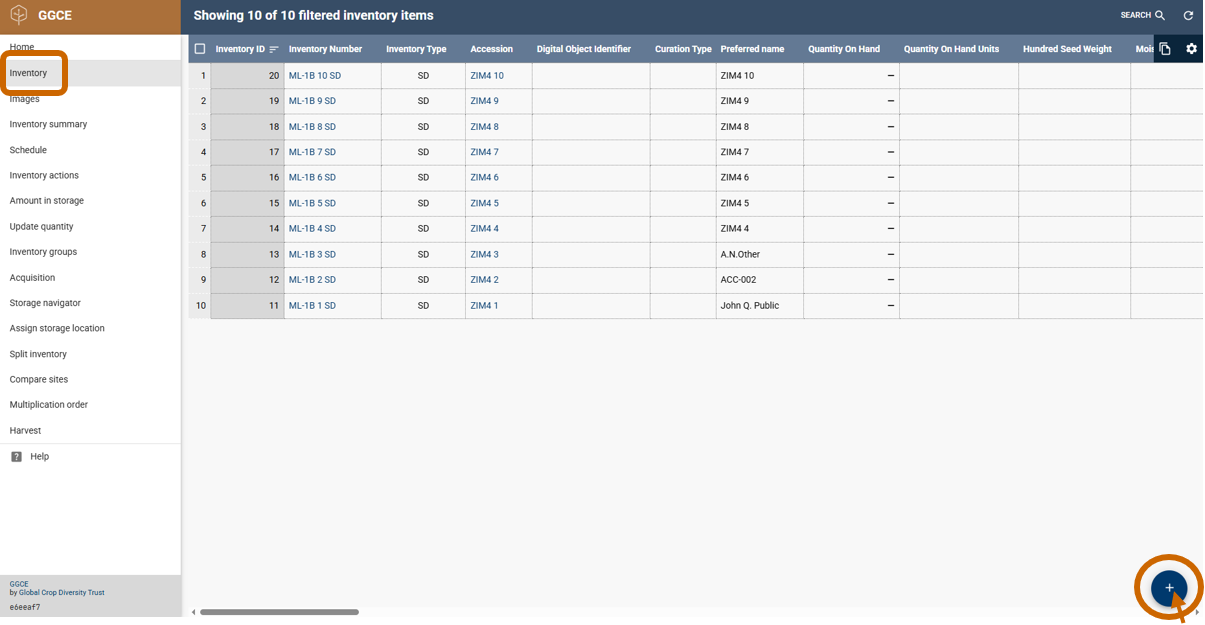Click Global Crop Diversity Trust link
The image size is (1205, 625).
[x=61, y=593]
